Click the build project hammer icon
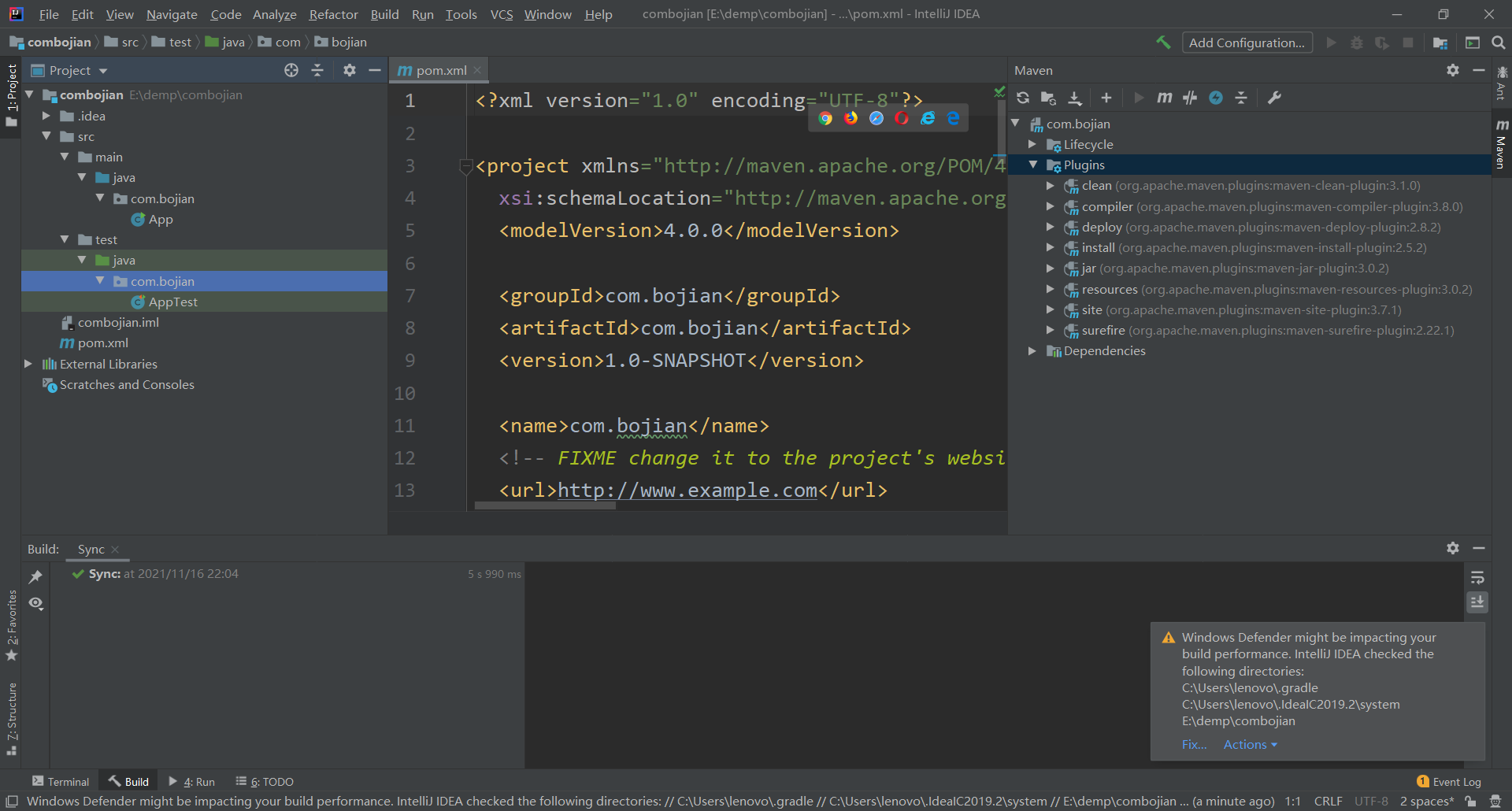The height and width of the screenshot is (811, 1512). pos(1163,43)
